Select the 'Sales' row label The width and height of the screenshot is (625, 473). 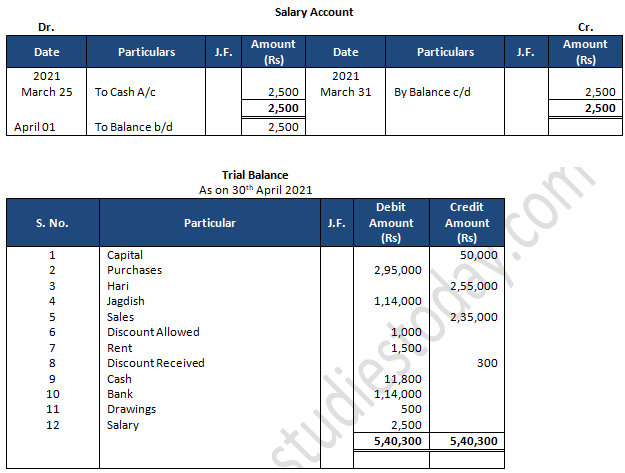click(120, 317)
